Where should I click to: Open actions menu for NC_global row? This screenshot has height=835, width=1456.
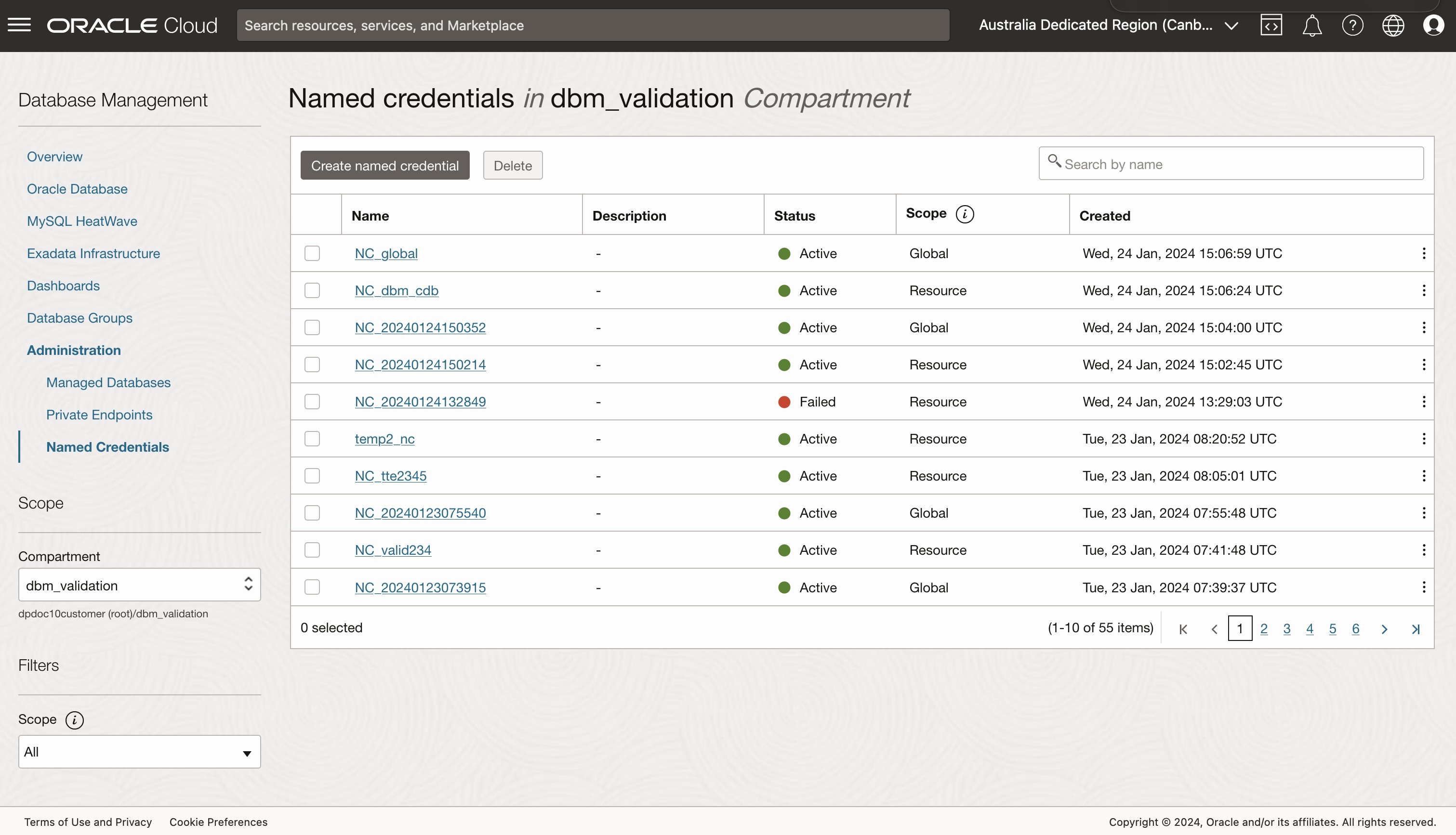click(x=1423, y=253)
